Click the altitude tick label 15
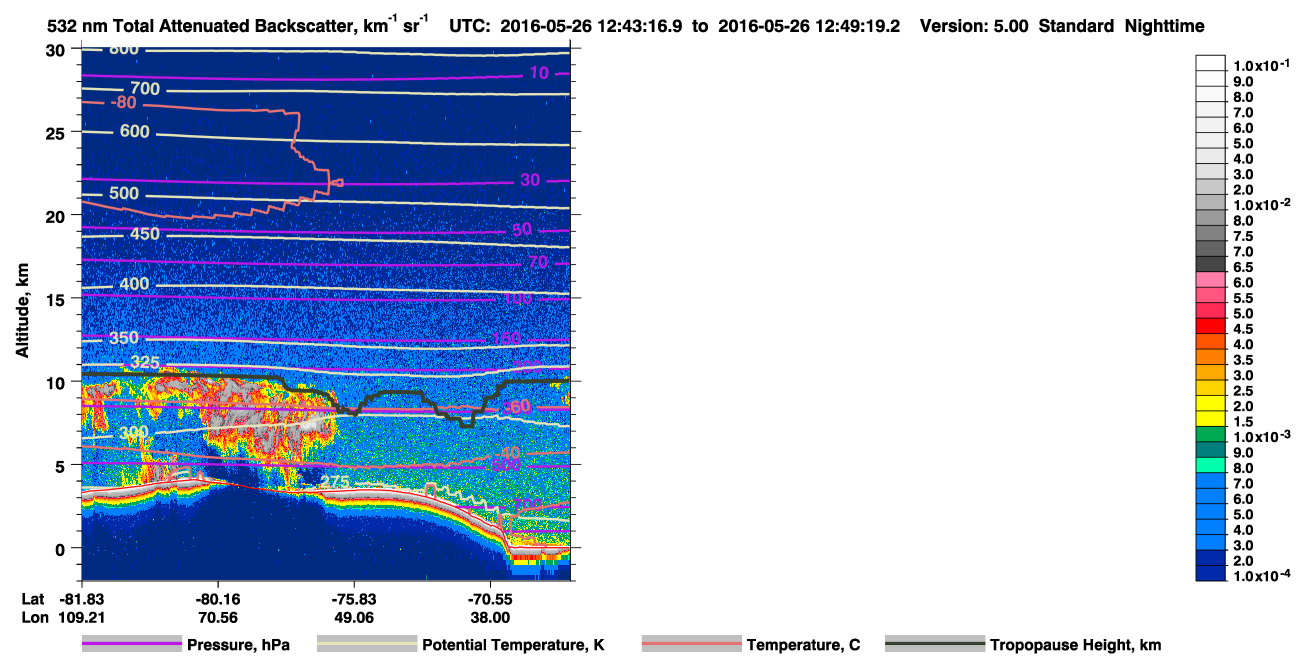 click(57, 299)
